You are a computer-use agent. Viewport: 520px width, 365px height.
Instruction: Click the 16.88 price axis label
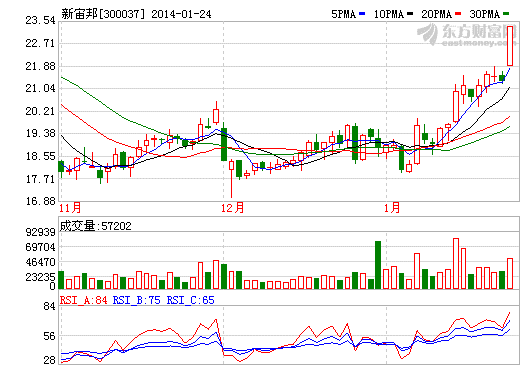(x=40, y=201)
